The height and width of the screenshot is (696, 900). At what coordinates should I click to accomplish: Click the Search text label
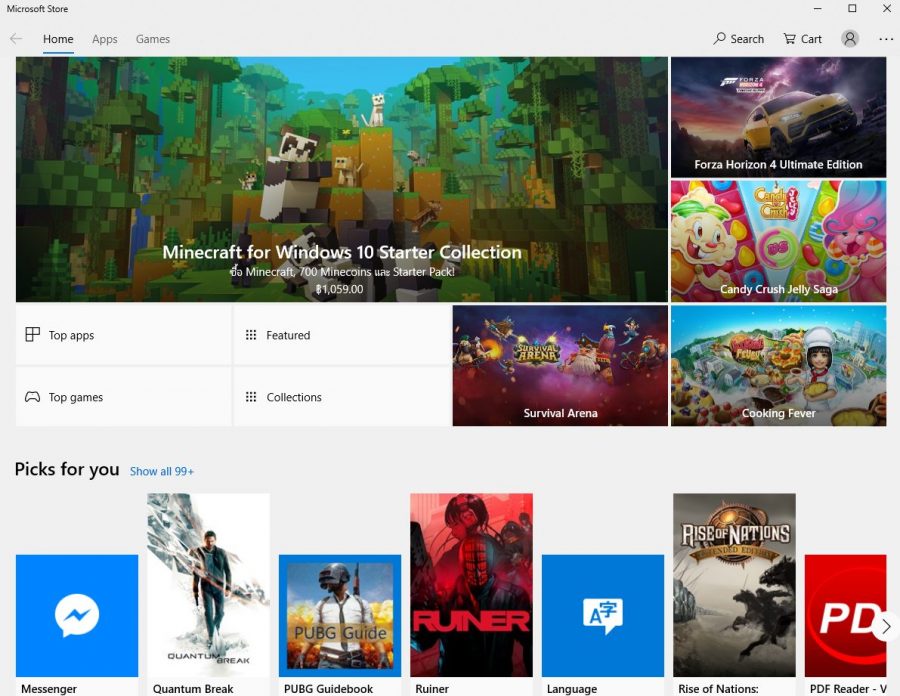coord(747,39)
